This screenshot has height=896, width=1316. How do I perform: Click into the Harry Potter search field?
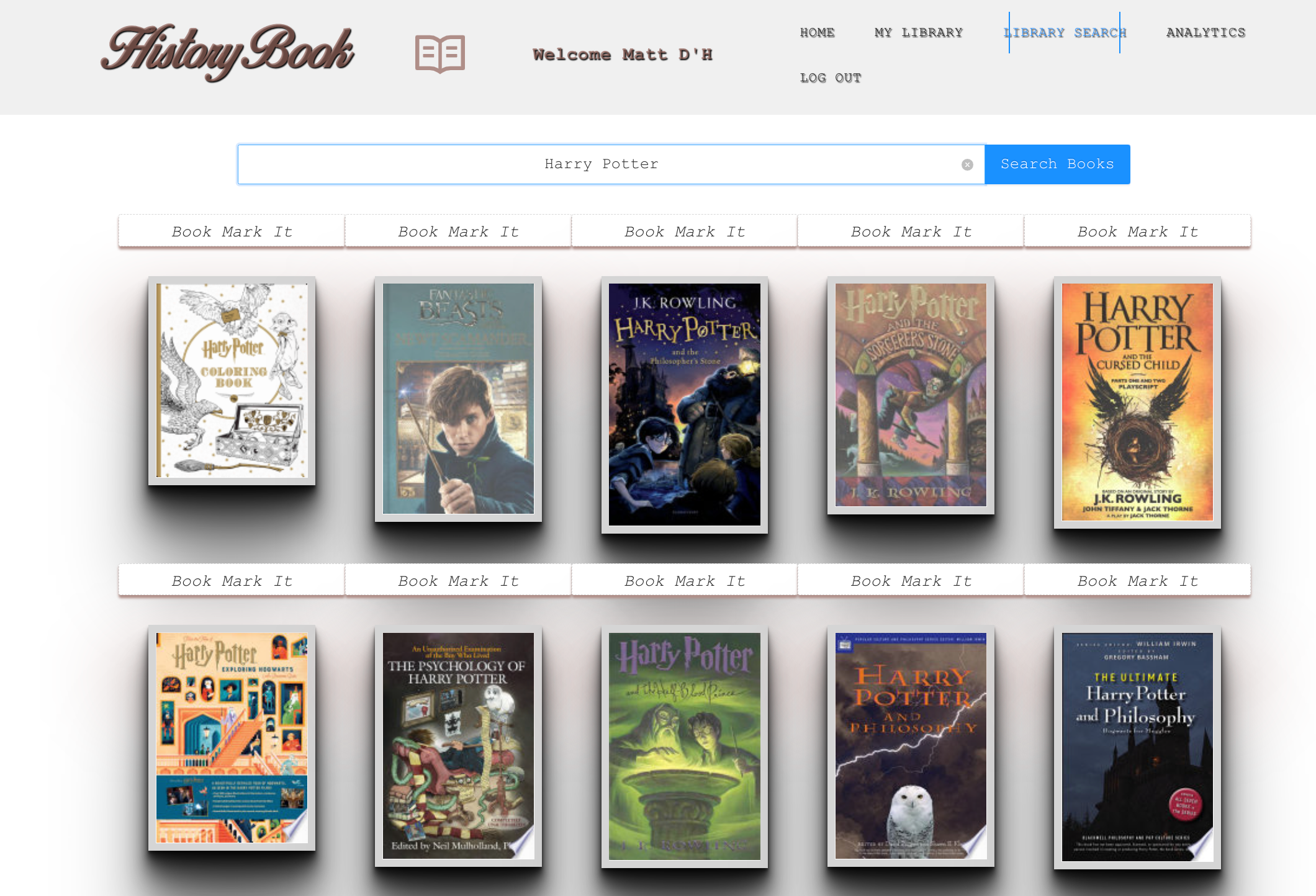(600, 164)
